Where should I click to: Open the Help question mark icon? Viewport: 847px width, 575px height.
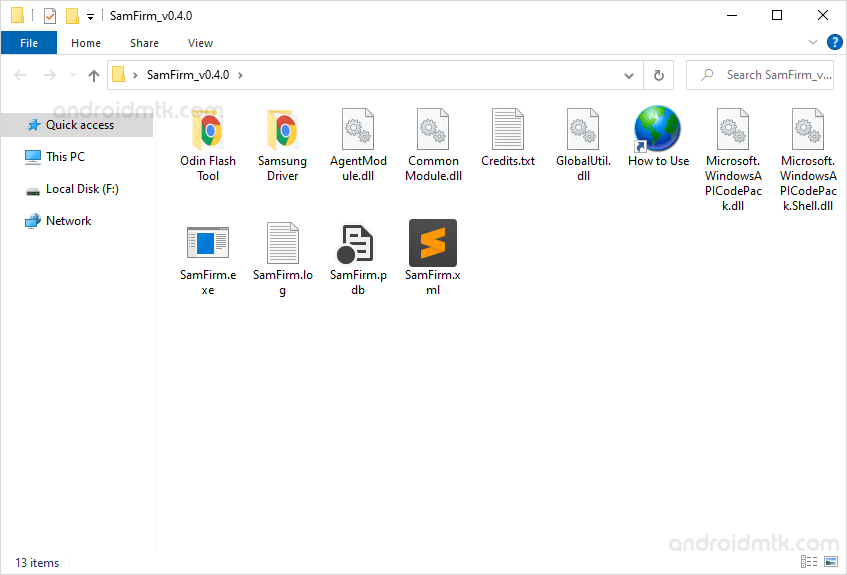pos(835,42)
